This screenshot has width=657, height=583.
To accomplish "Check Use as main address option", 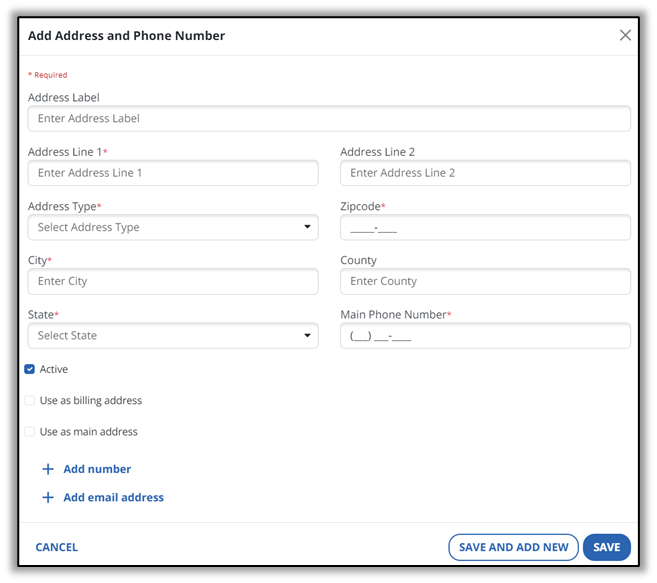I will pos(30,432).
